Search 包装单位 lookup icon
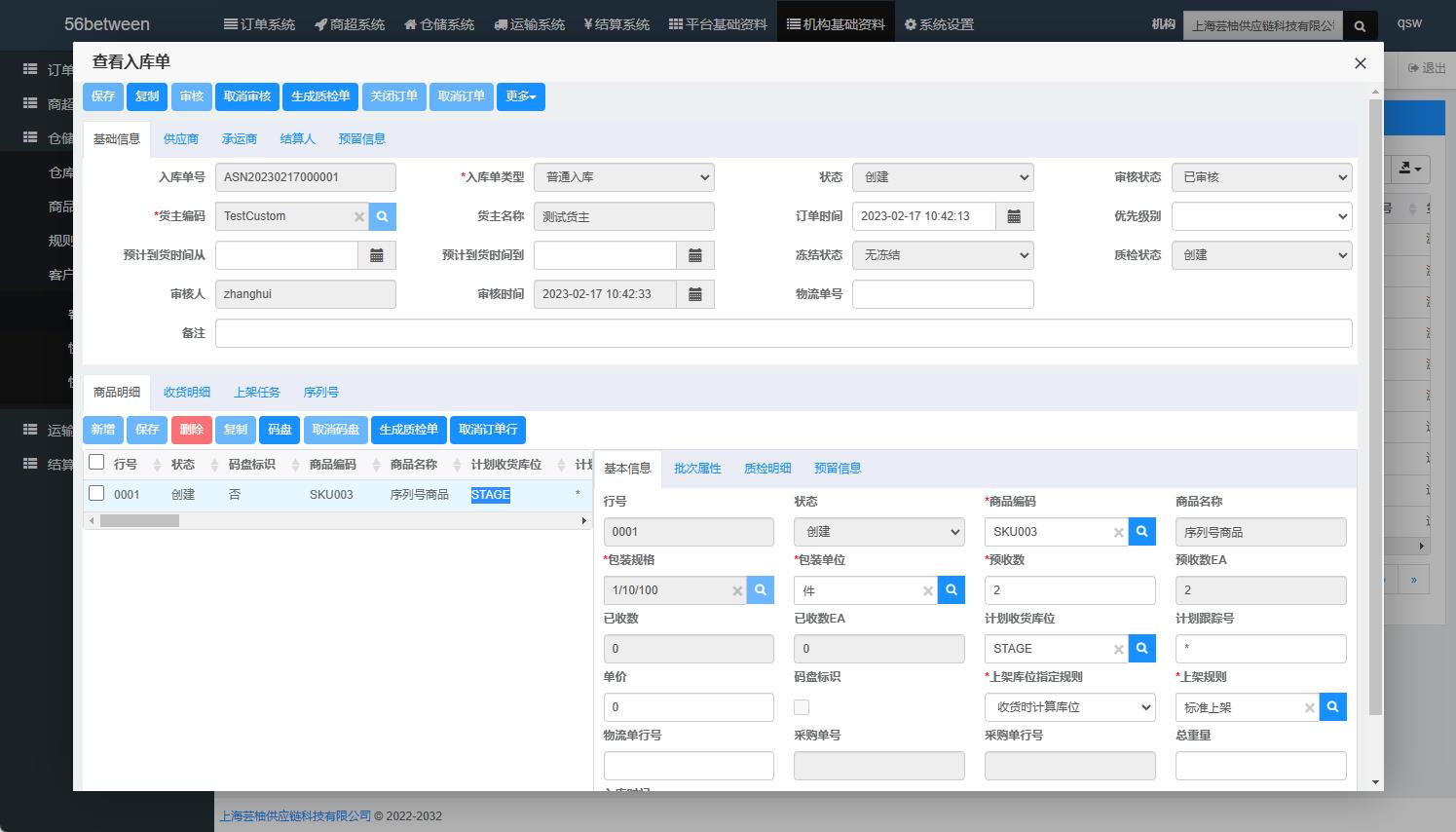1456x832 pixels. (952, 590)
